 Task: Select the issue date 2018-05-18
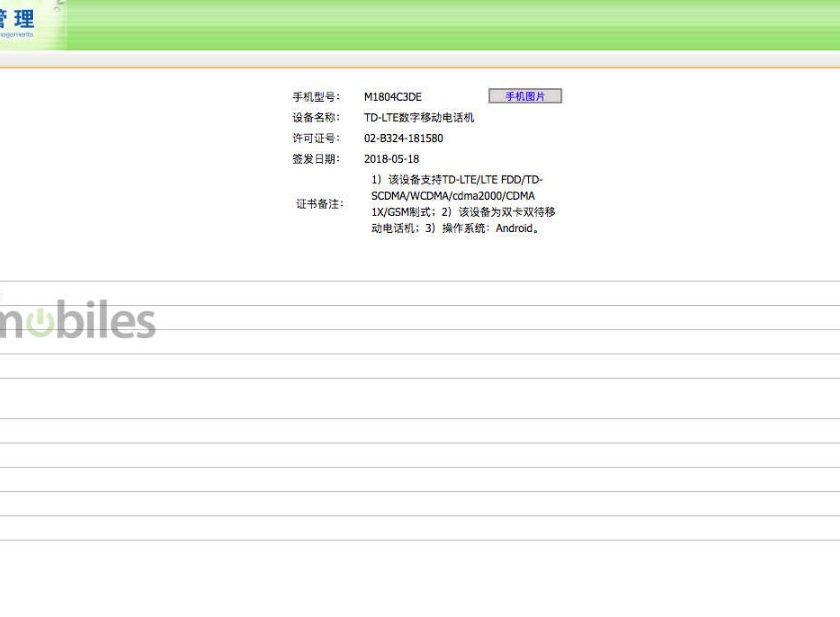coord(391,159)
